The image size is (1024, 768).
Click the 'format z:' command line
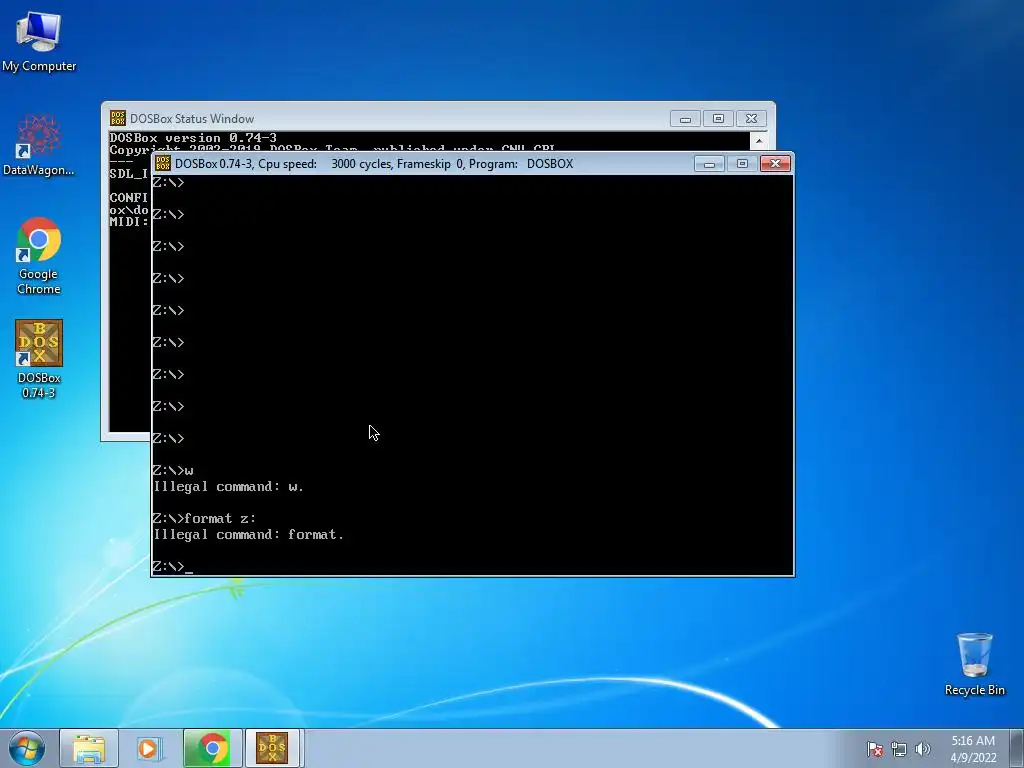click(x=204, y=519)
